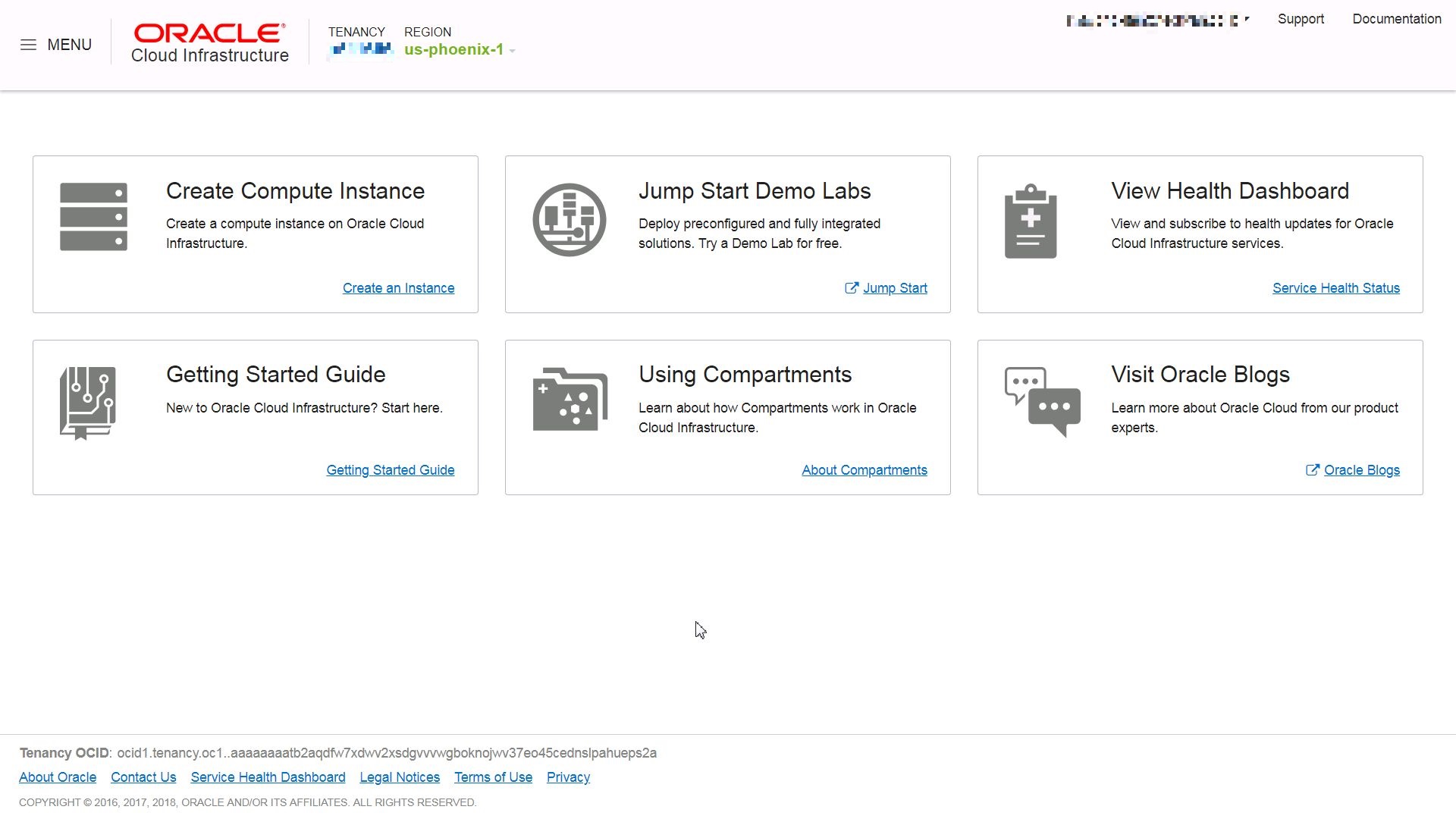Click the Oracle Blogs chat bubbles icon
The image size is (1456, 819).
(1043, 402)
